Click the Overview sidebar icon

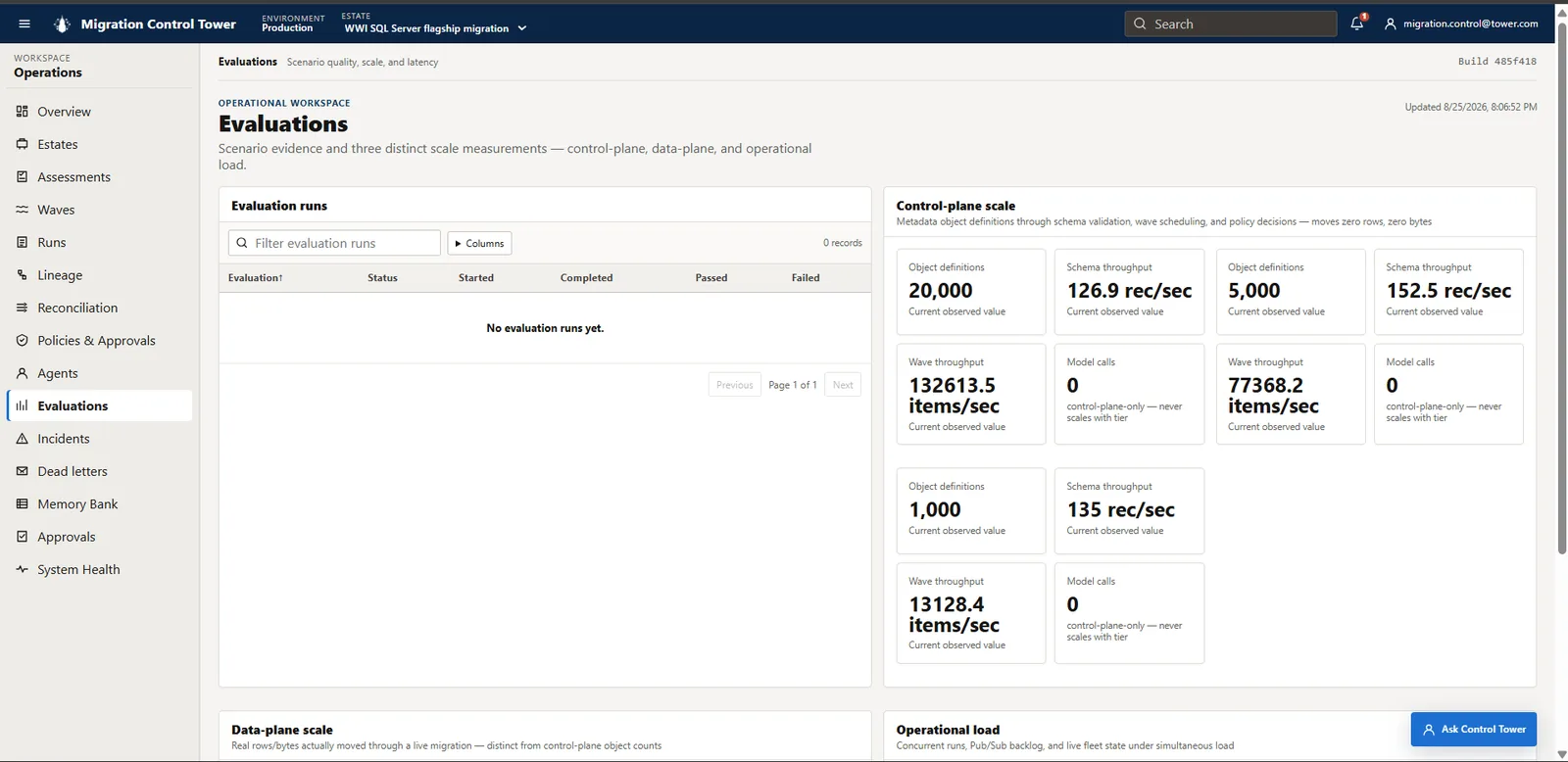pos(22,112)
